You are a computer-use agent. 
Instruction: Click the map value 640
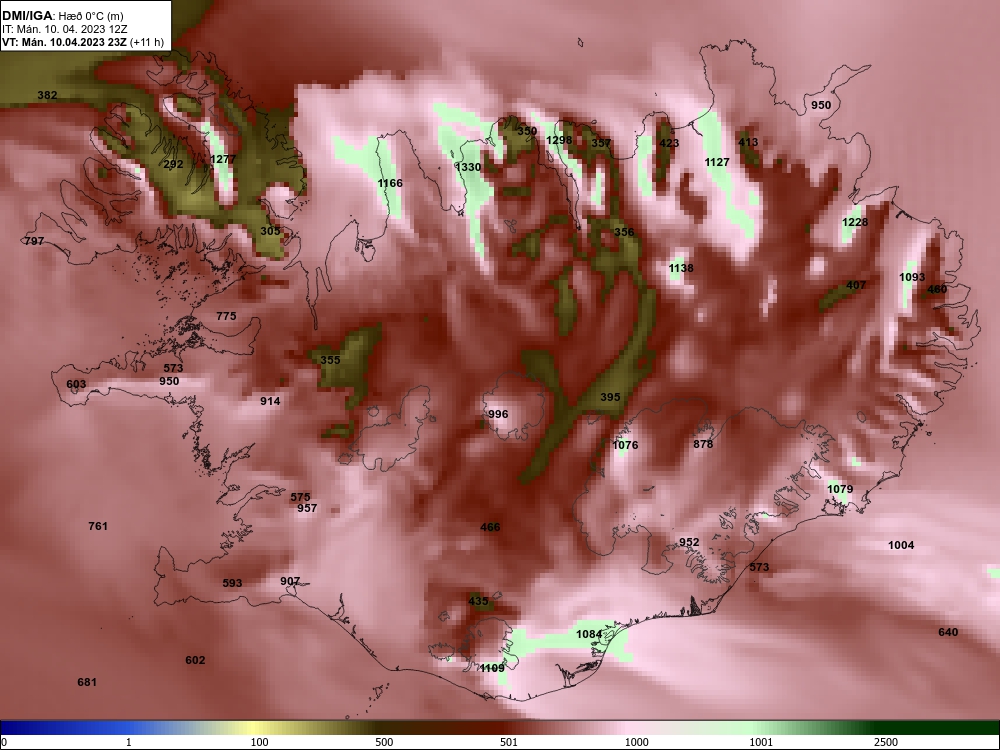(x=948, y=632)
